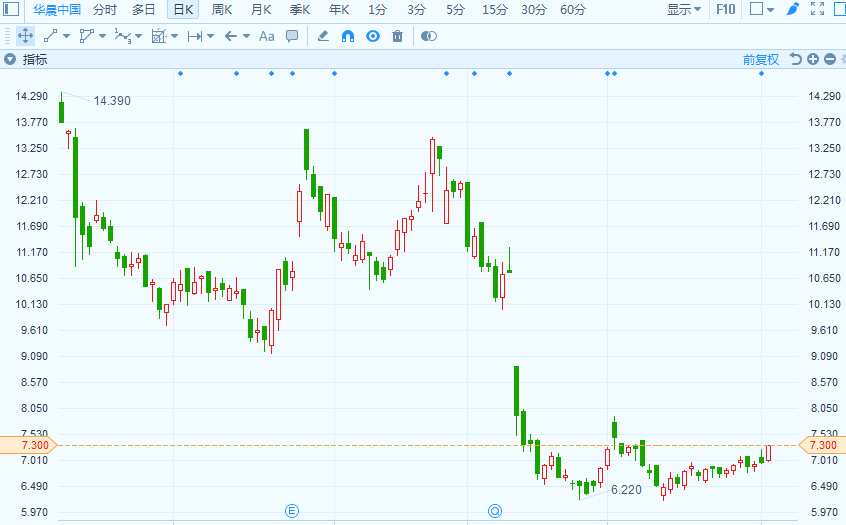
Task: Switch to the 5分 interval tab
Action: coord(455,9)
